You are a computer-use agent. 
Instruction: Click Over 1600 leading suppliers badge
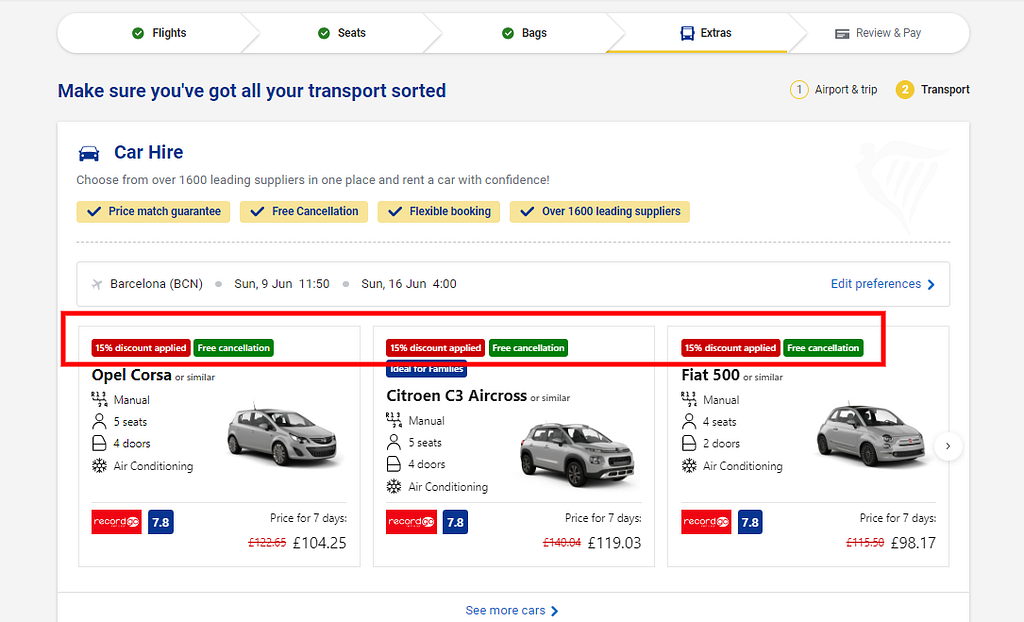point(600,212)
